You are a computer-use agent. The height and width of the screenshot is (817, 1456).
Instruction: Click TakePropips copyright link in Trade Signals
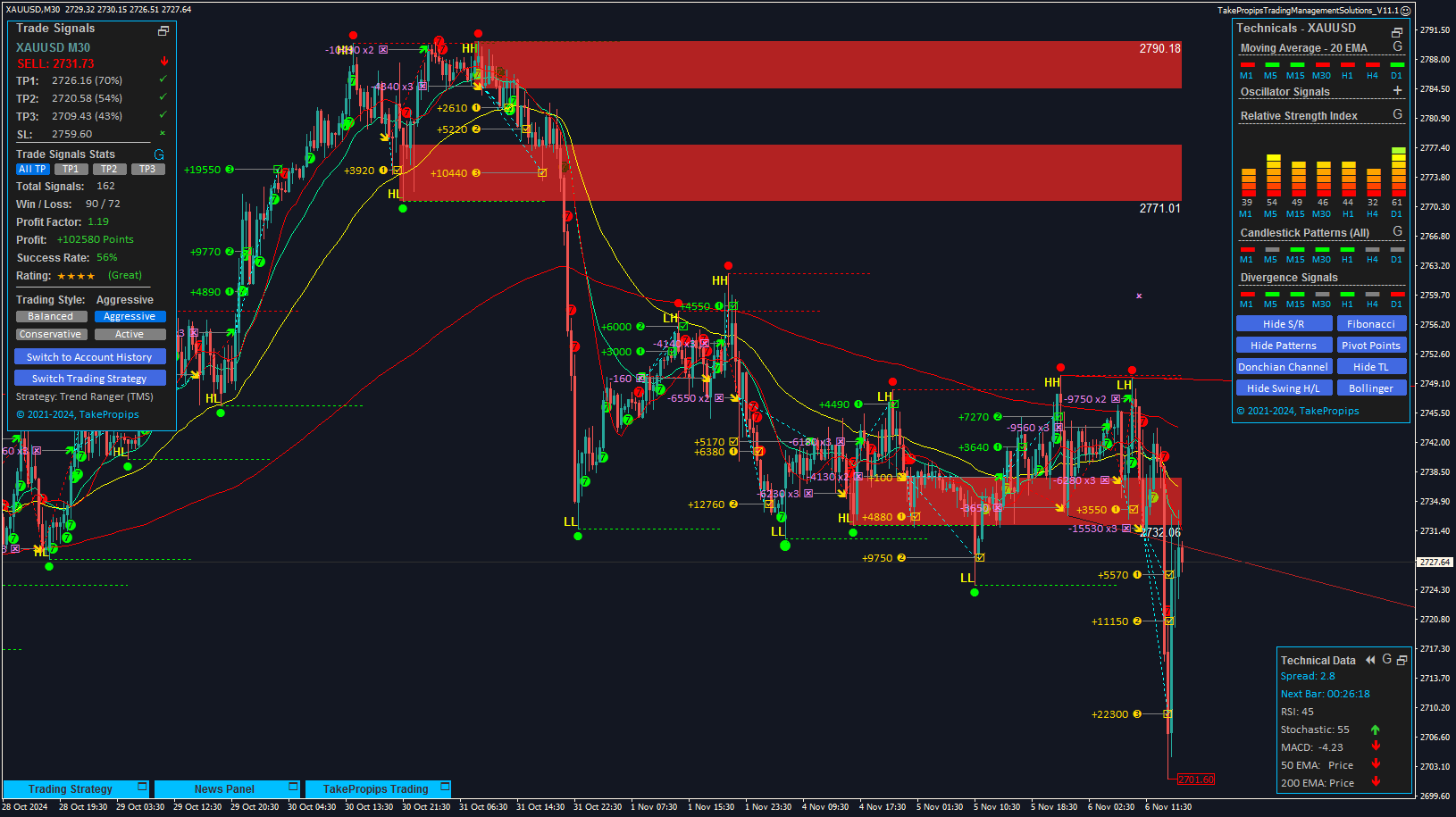tap(78, 414)
